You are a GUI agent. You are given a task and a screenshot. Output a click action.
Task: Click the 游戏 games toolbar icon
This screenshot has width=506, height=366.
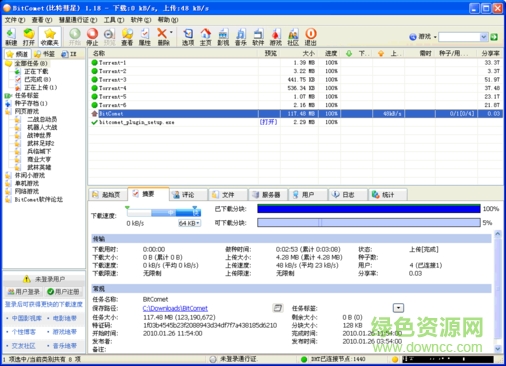[275, 37]
